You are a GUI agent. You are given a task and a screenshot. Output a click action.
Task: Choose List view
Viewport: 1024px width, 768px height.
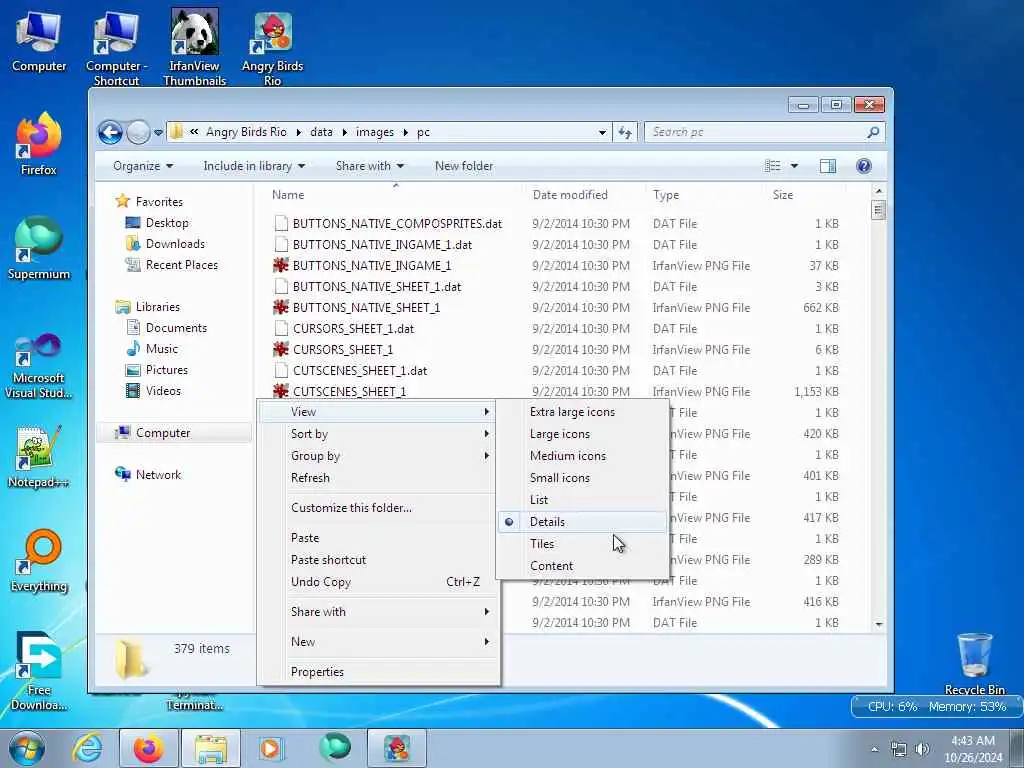[x=582, y=500]
